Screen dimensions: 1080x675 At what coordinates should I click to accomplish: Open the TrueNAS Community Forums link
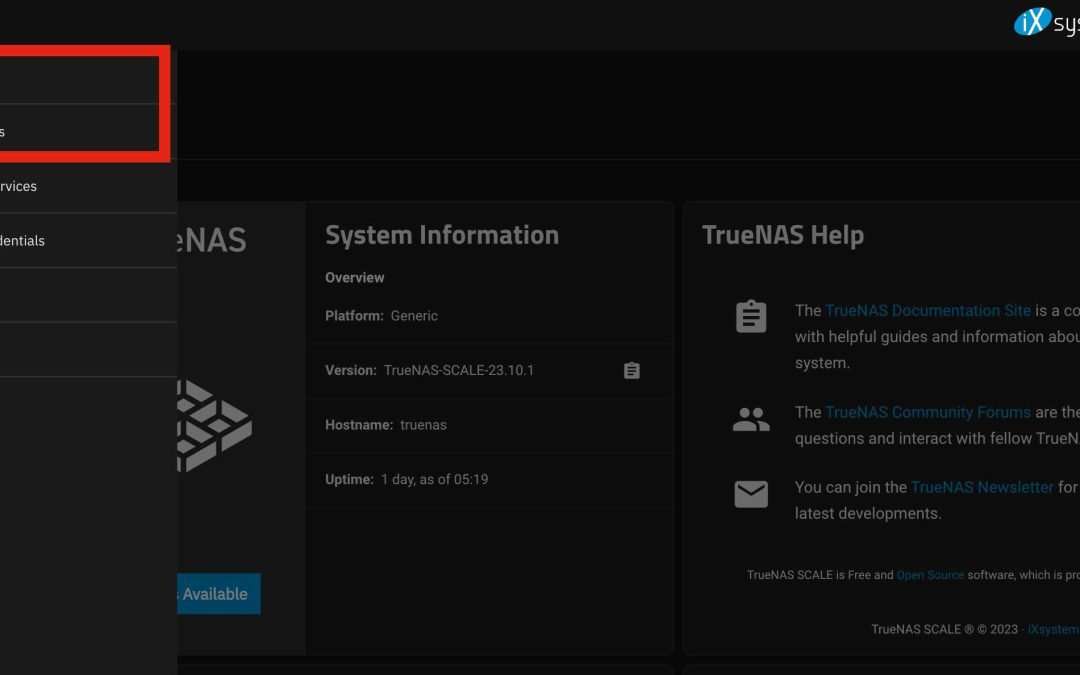(928, 412)
